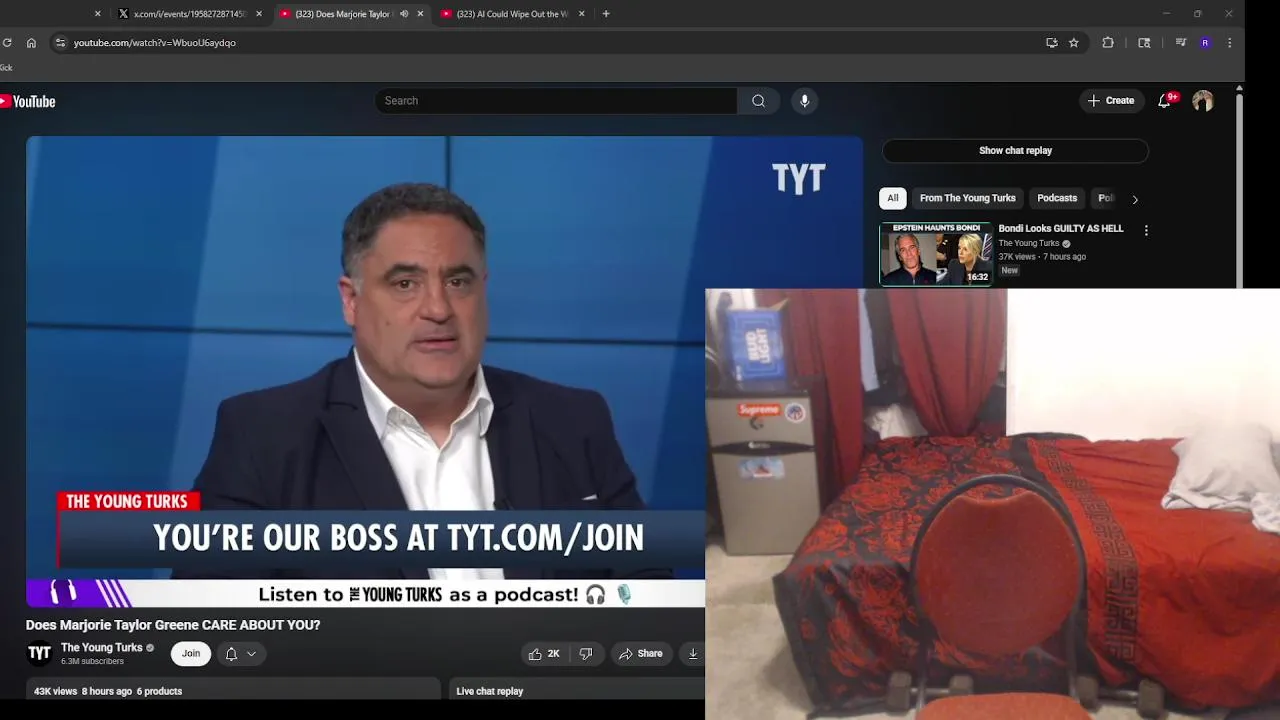Close the AI Could Wipe Out tab
This screenshot has height=720, width=1280.
[582, 14]
